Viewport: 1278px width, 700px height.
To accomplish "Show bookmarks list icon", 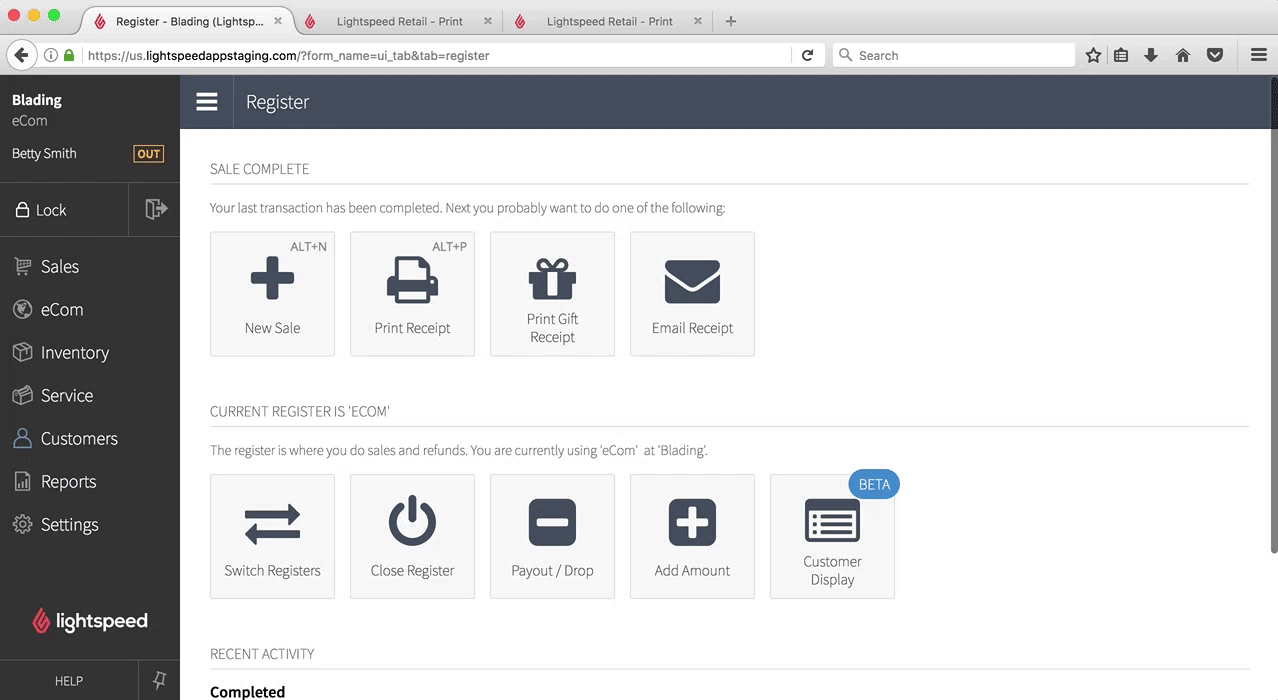I will coord(1121,55).
